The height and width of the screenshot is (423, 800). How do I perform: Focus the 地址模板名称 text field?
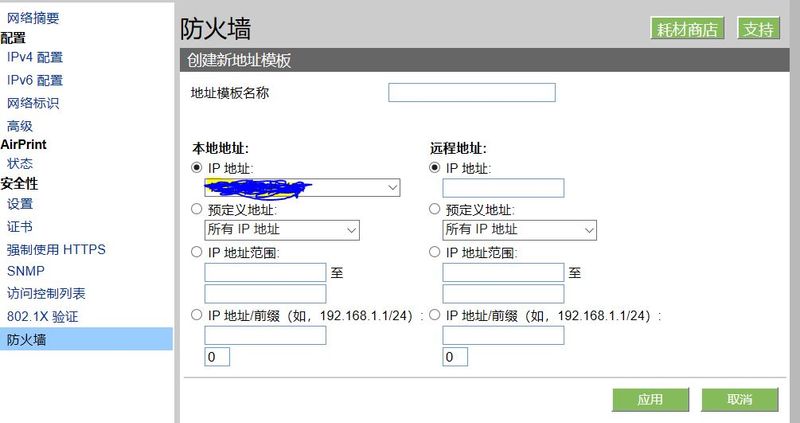point(471,93)
